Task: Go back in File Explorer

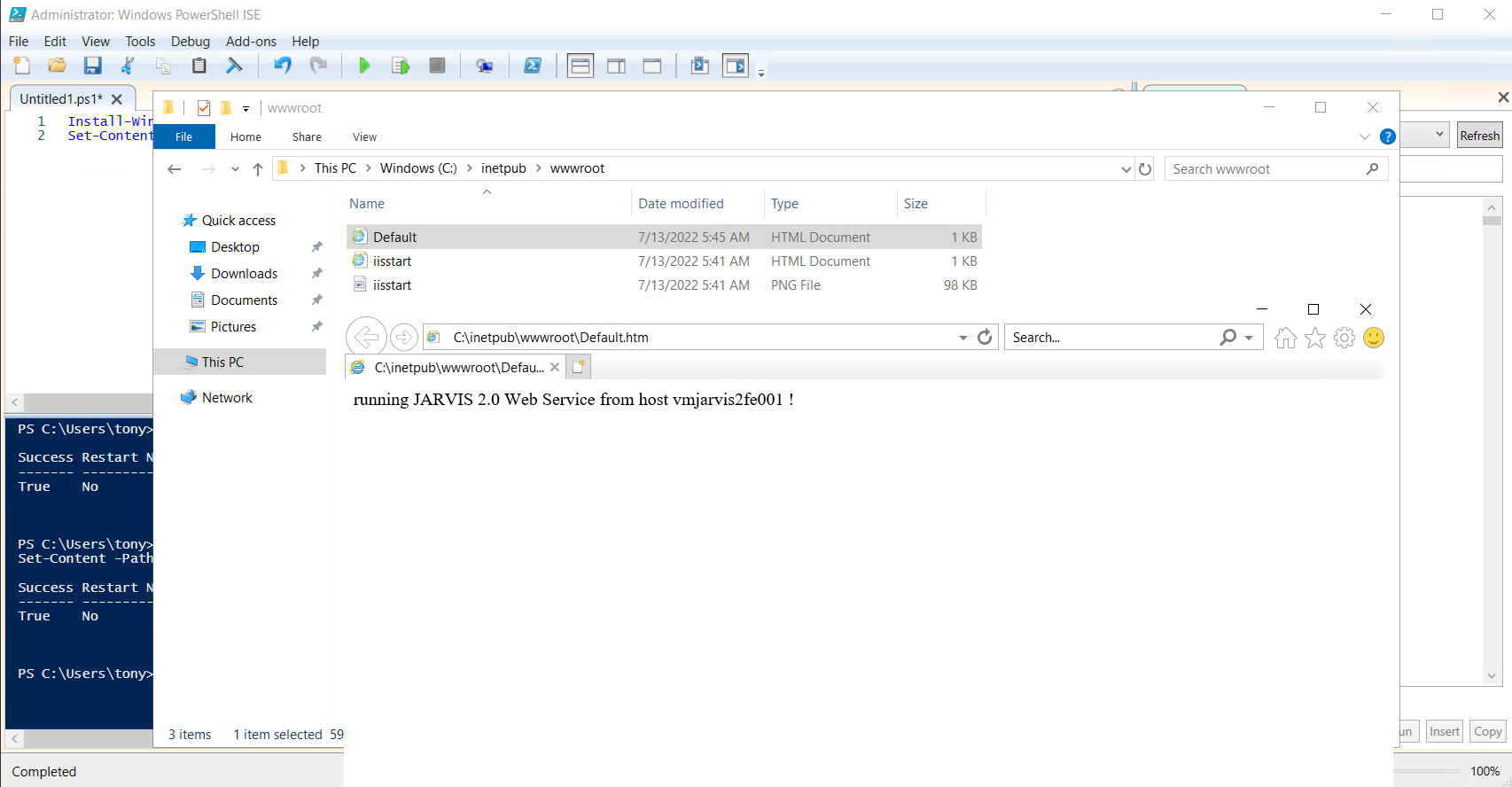Action: point(175,169)
